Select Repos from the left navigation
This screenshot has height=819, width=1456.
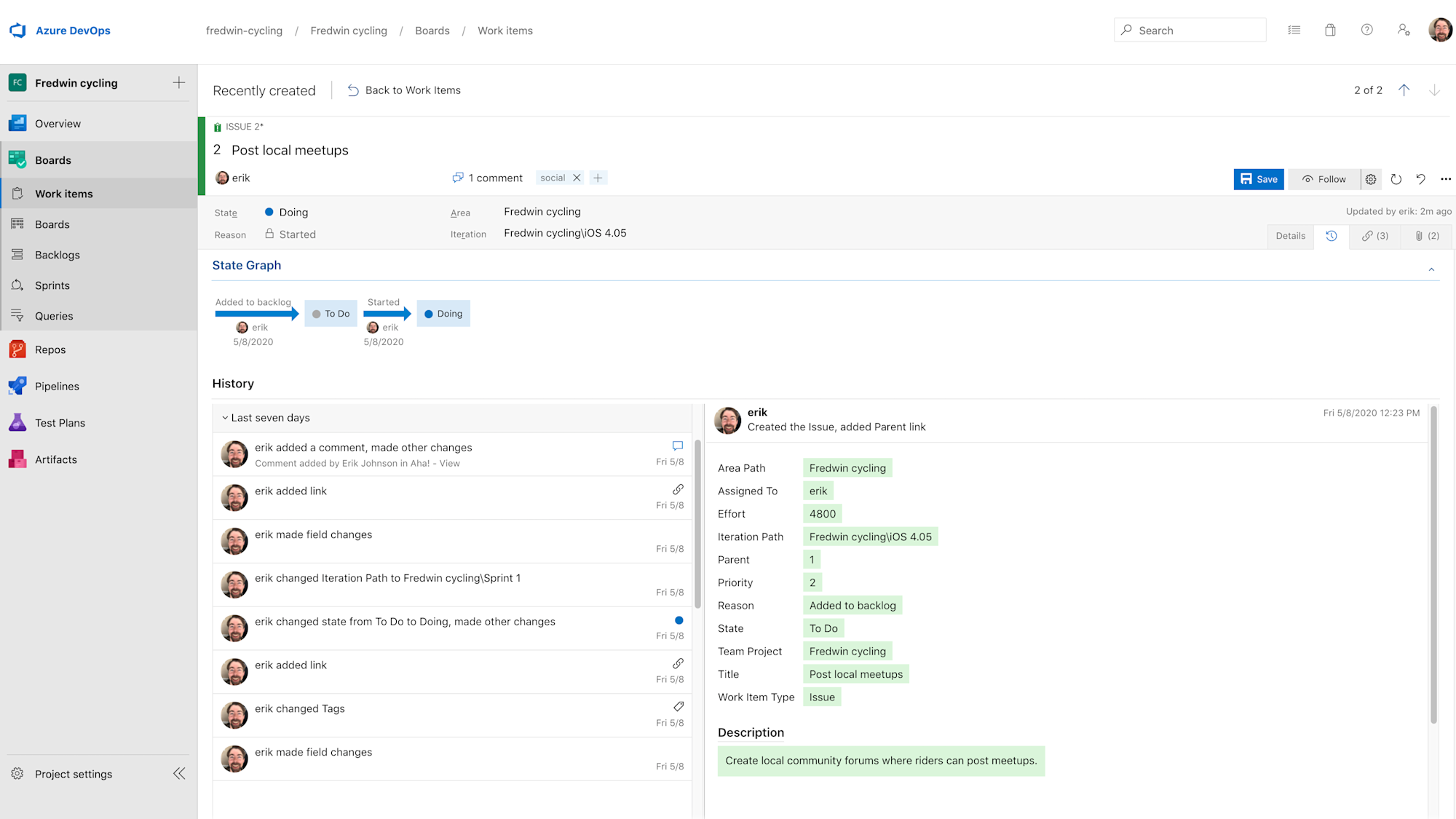point(50,349)
